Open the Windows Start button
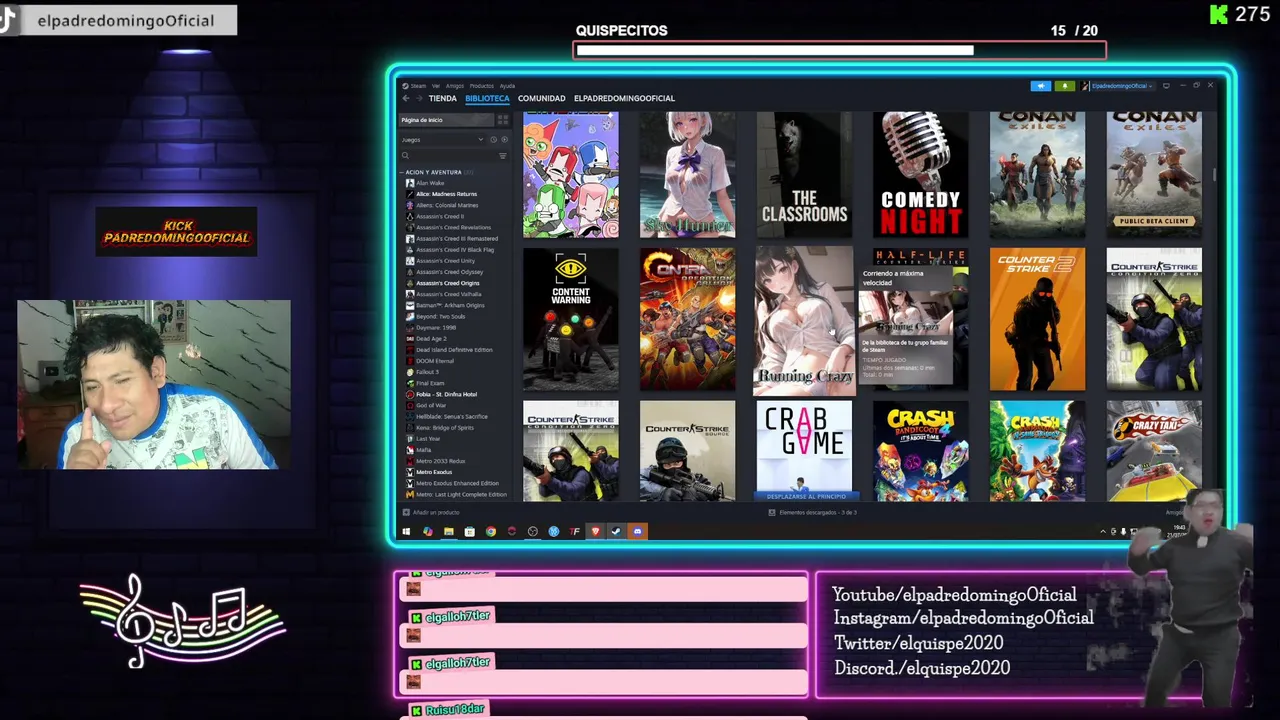This screenshot has width=1280, height=720. 406,531
